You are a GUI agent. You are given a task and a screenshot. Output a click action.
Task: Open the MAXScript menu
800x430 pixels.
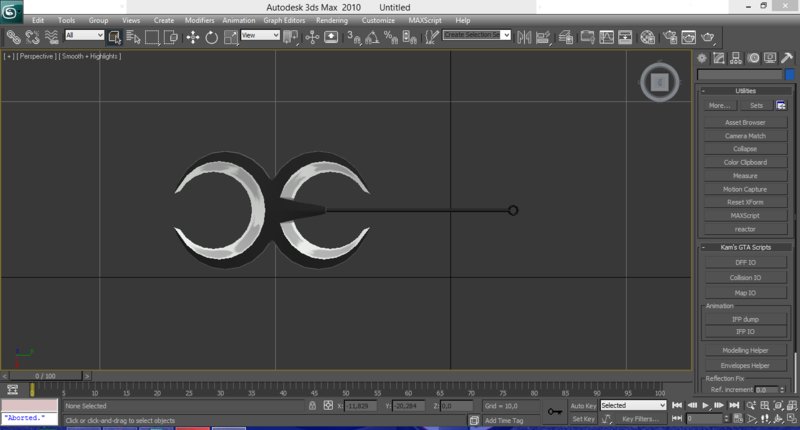[425, 20]
